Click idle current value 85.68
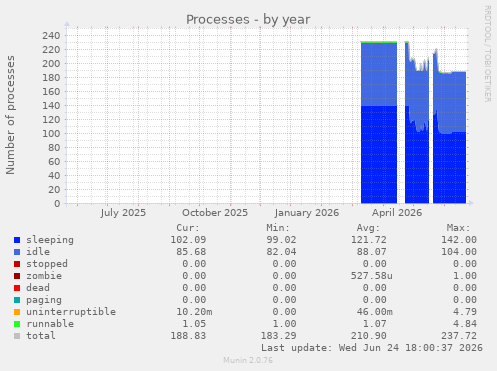 pos(191,252)
